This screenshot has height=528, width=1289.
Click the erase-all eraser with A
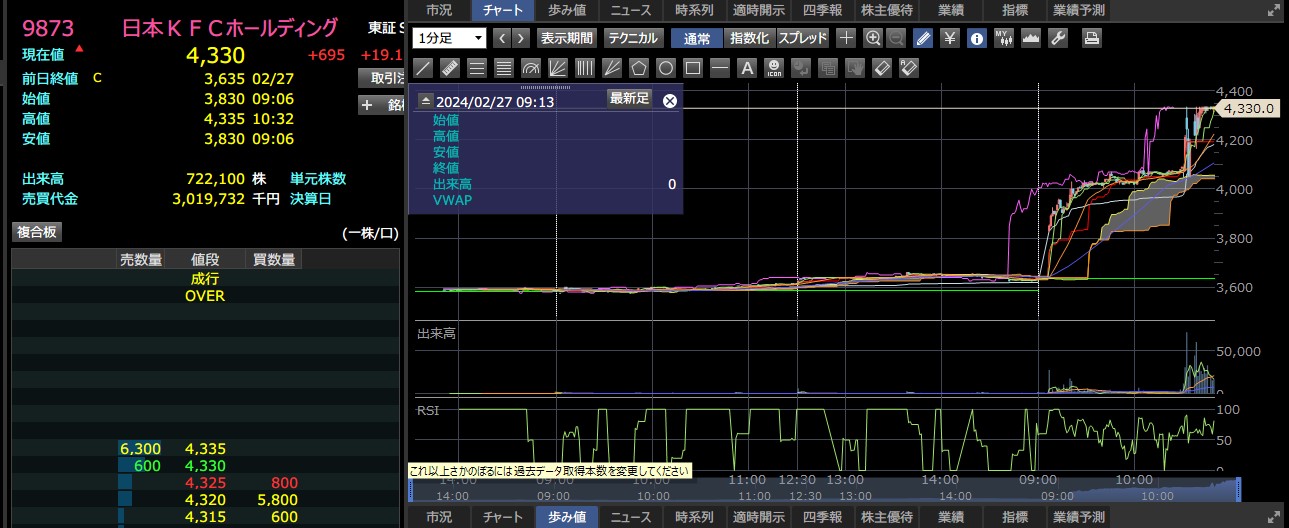[908, 68]
